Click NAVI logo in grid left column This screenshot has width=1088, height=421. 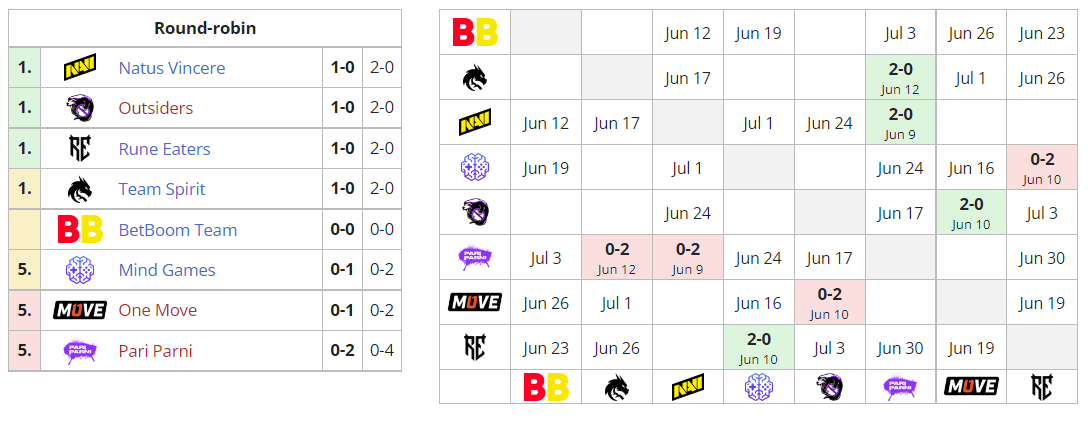click(474, 124)
